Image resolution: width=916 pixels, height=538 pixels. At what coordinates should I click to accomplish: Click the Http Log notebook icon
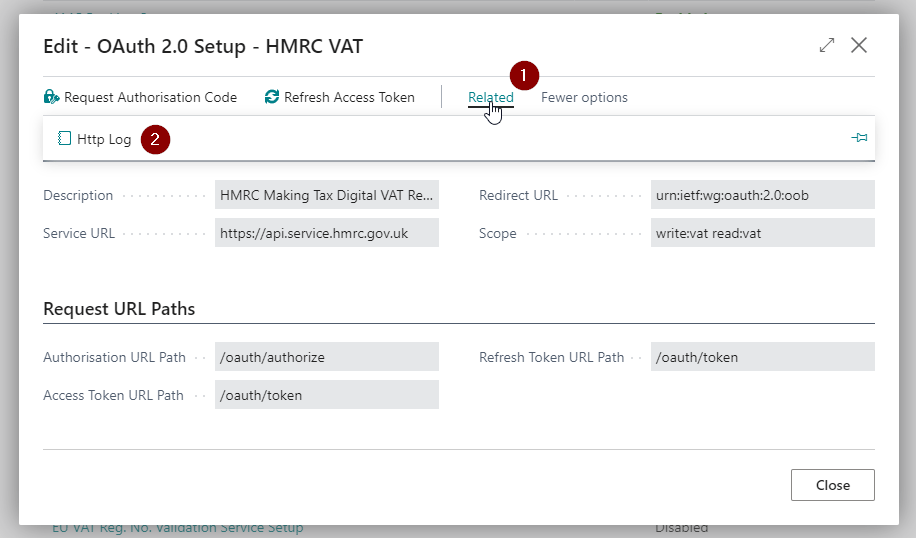click(64, 139)
